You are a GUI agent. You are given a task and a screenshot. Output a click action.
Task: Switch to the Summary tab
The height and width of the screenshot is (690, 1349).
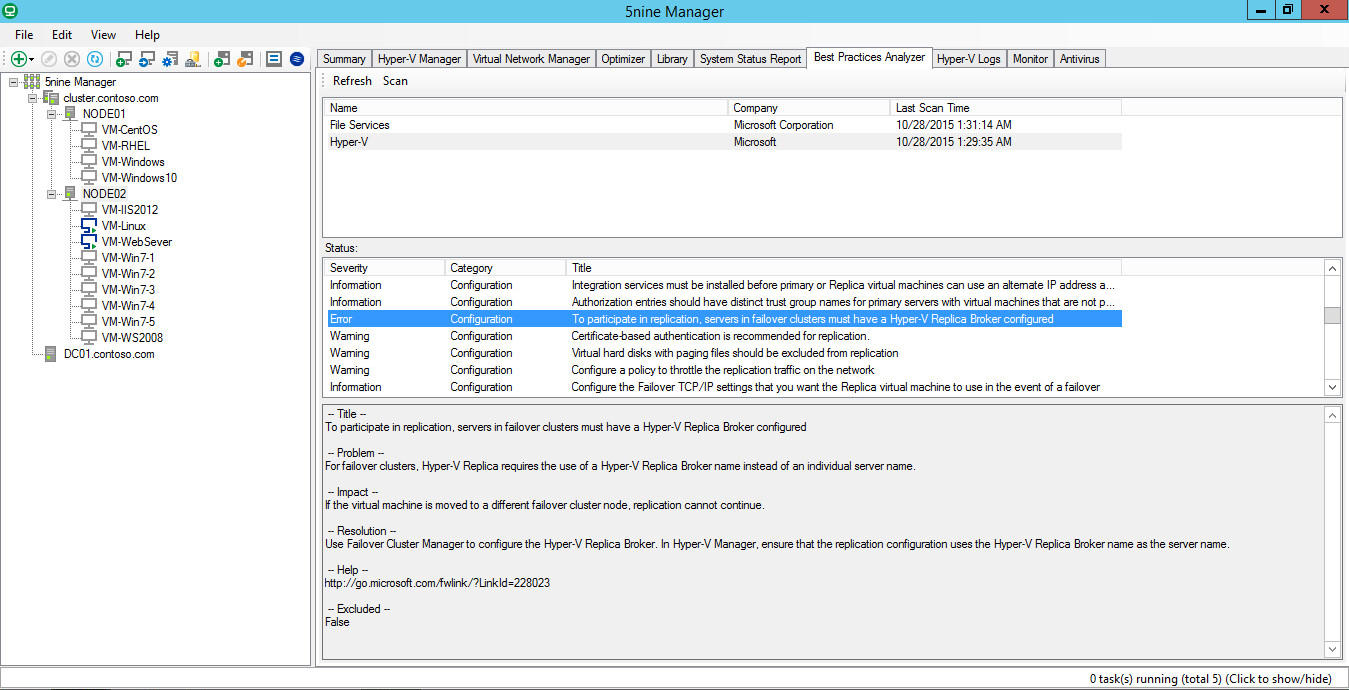pos(344,59)
